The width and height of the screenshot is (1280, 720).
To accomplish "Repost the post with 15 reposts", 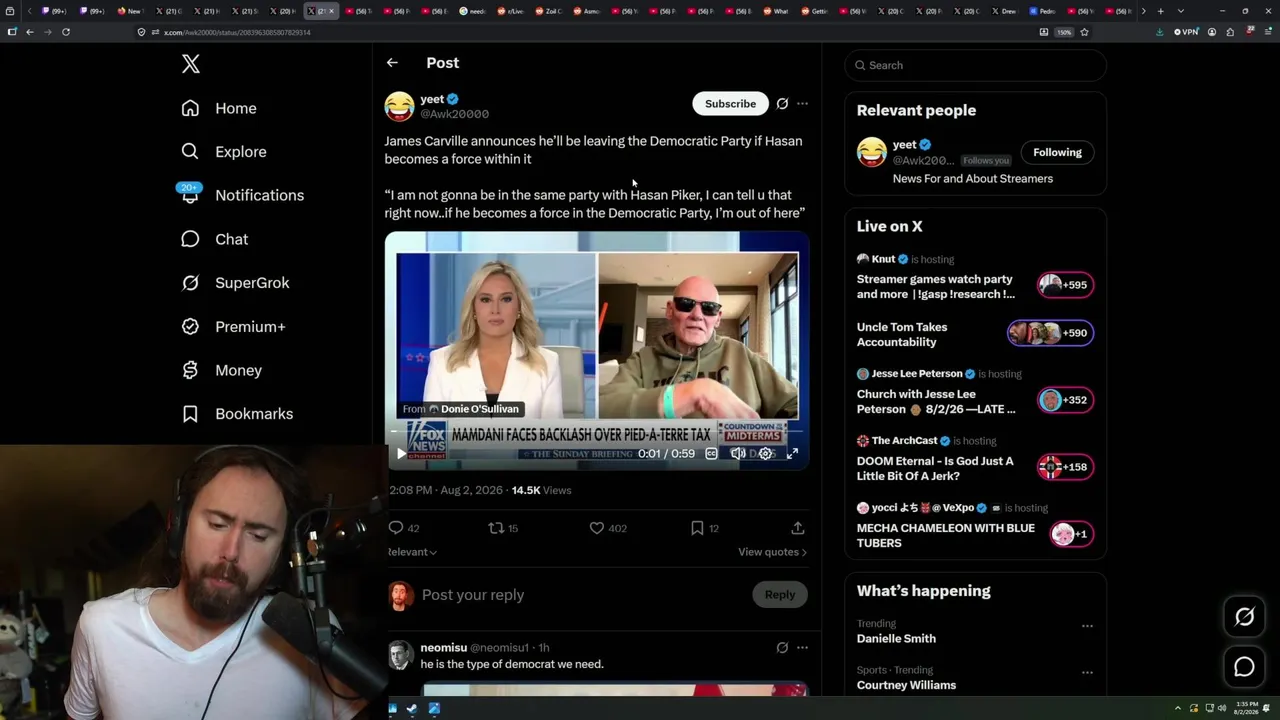I will click(496, 528).
